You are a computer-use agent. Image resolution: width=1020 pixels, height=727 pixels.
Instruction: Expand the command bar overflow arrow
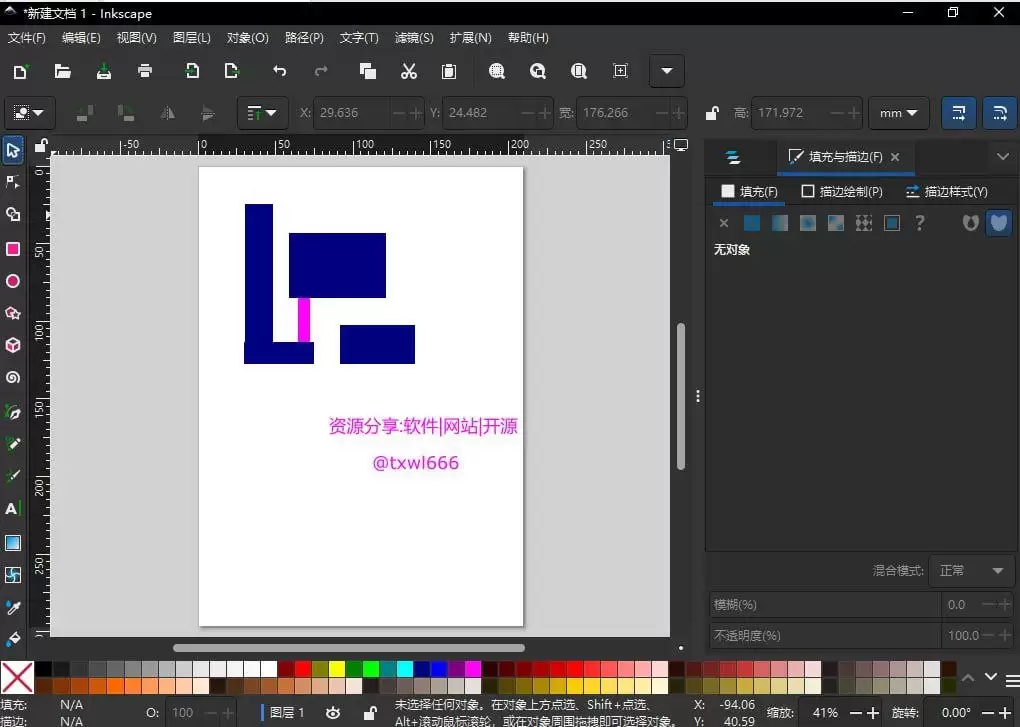[667, 71]
